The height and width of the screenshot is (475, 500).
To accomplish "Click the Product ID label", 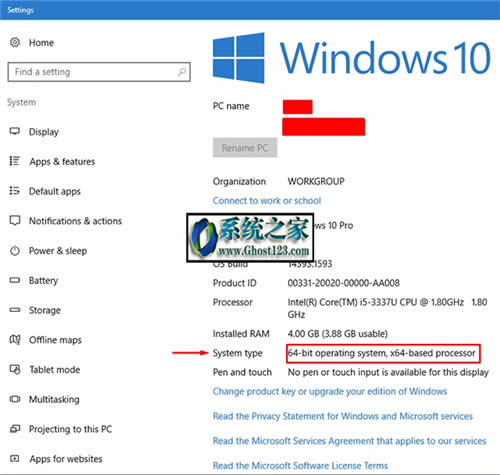I will tap(235, 283).
